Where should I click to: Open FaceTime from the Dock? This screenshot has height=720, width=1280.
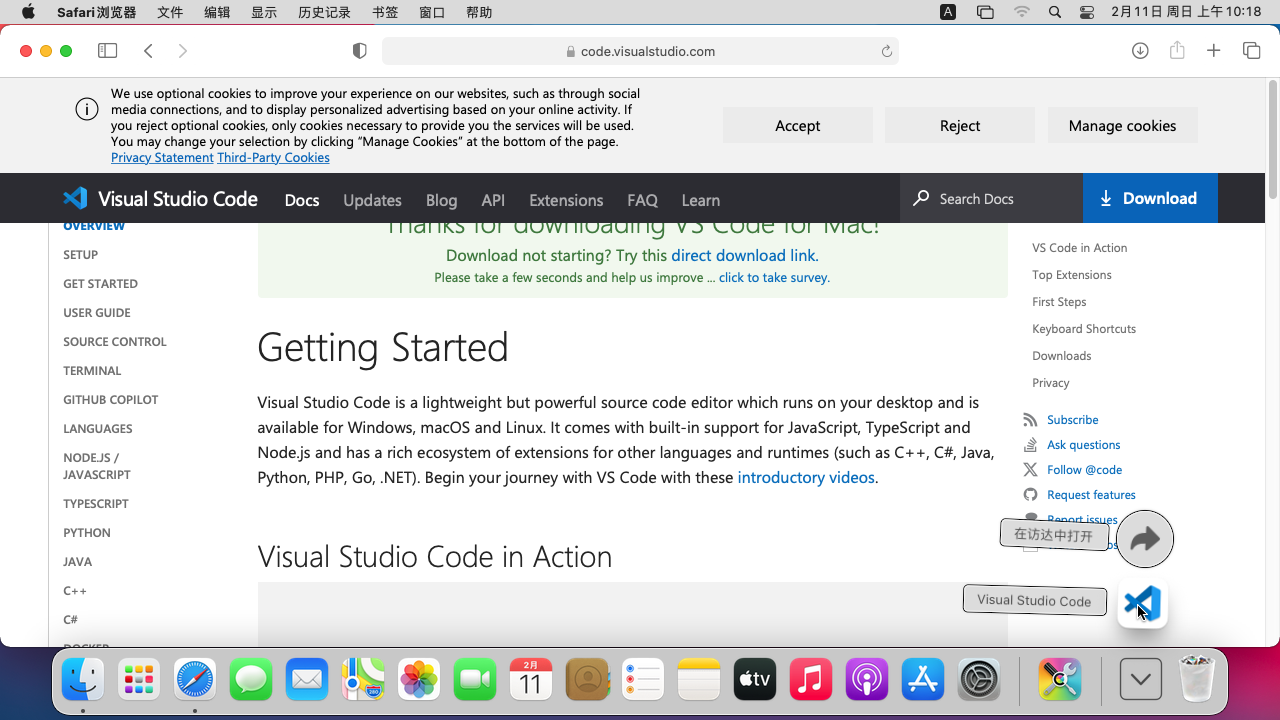475,681
